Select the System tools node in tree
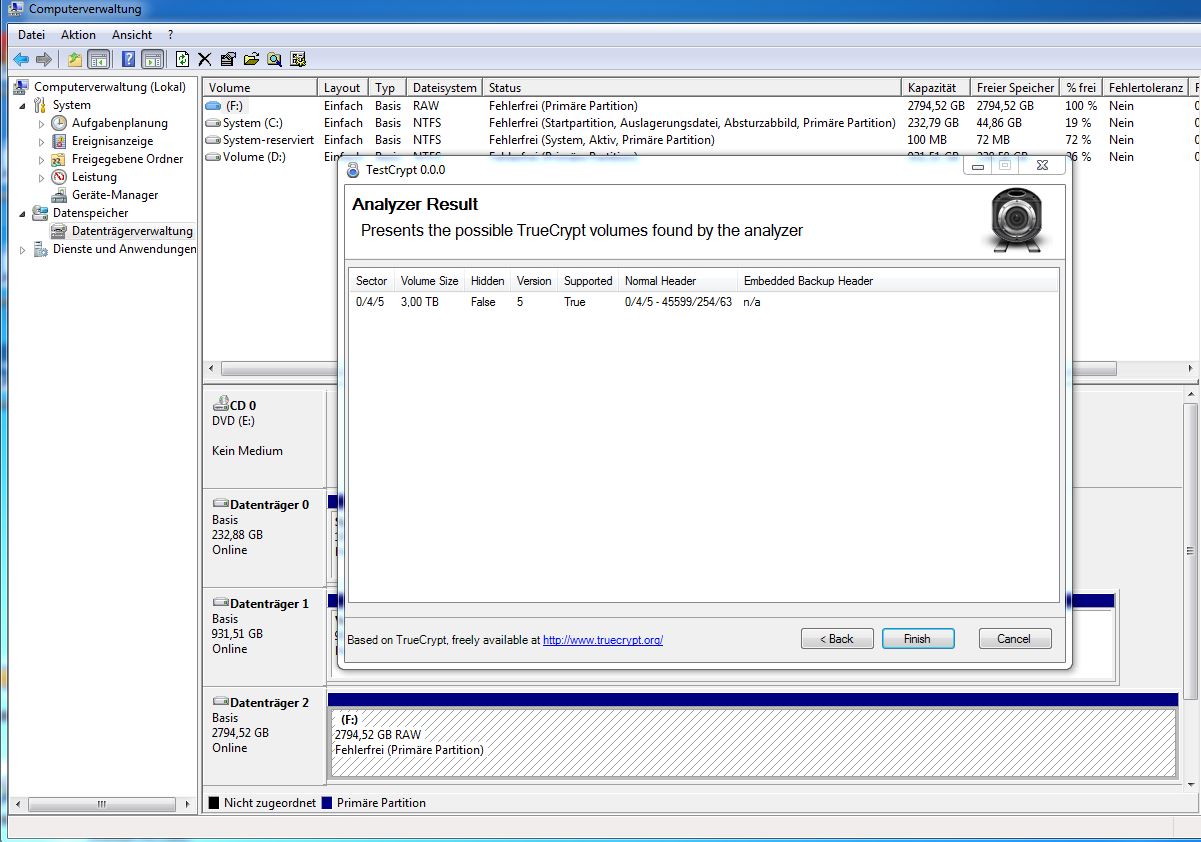Screen dimensions: 1201x842 72,105
